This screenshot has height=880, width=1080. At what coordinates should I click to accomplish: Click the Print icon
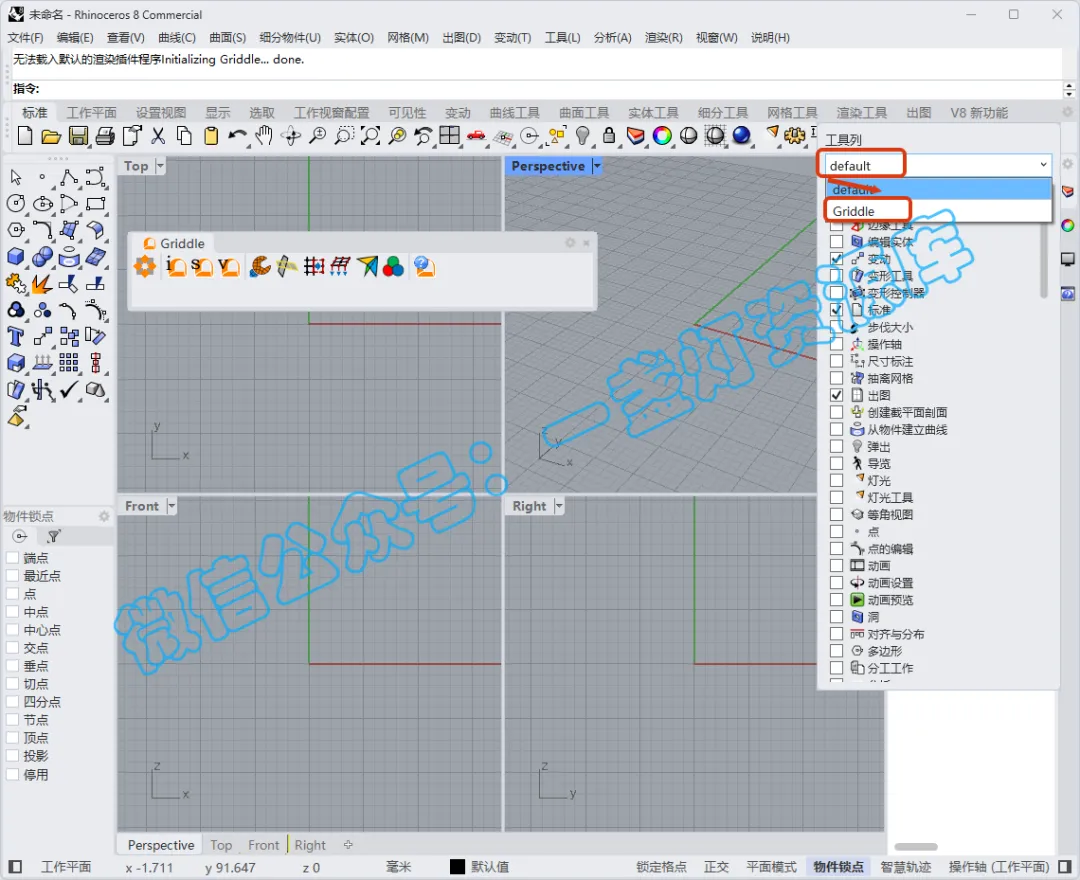point(105,136)
